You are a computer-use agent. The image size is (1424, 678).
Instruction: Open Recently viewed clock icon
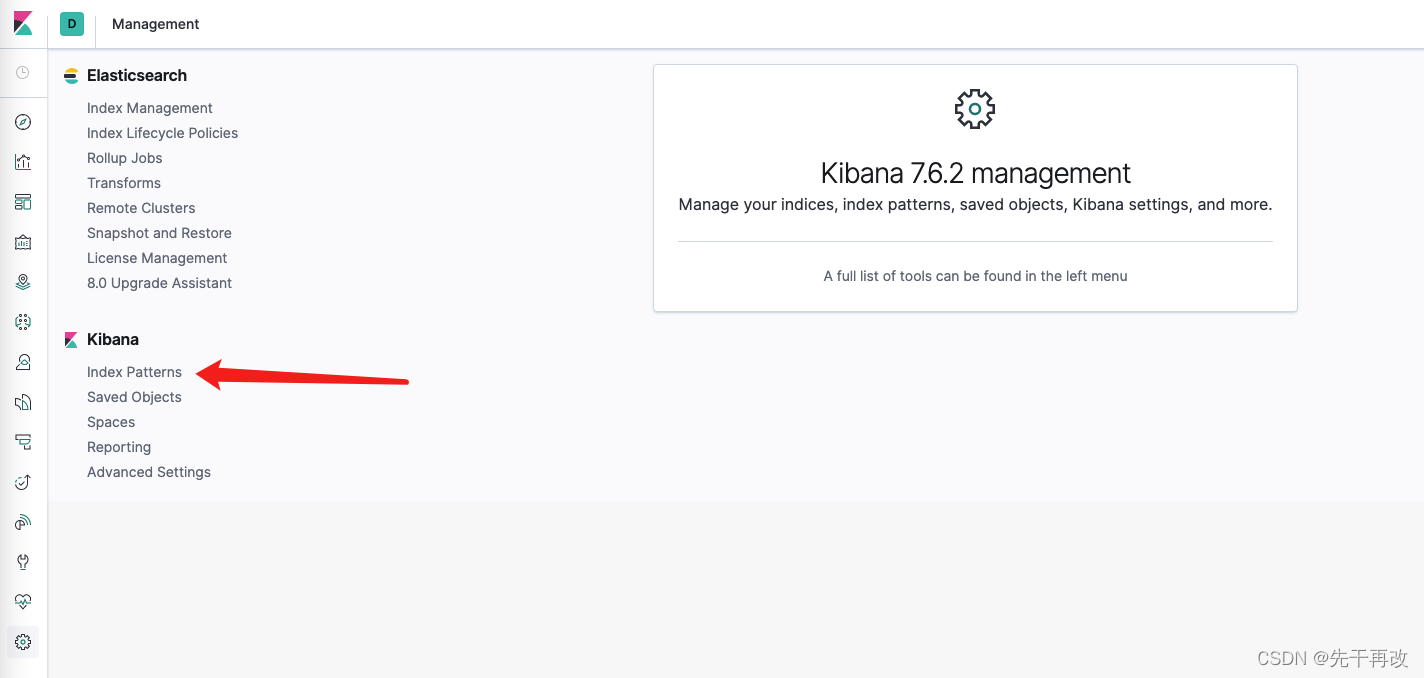pos(23,73)
